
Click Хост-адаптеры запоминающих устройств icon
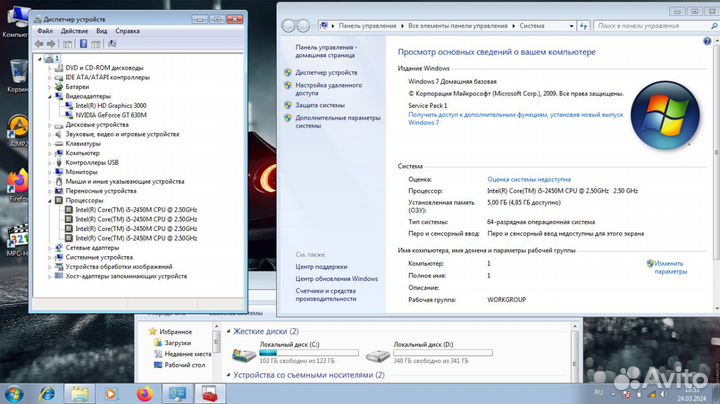click(58, 276)
